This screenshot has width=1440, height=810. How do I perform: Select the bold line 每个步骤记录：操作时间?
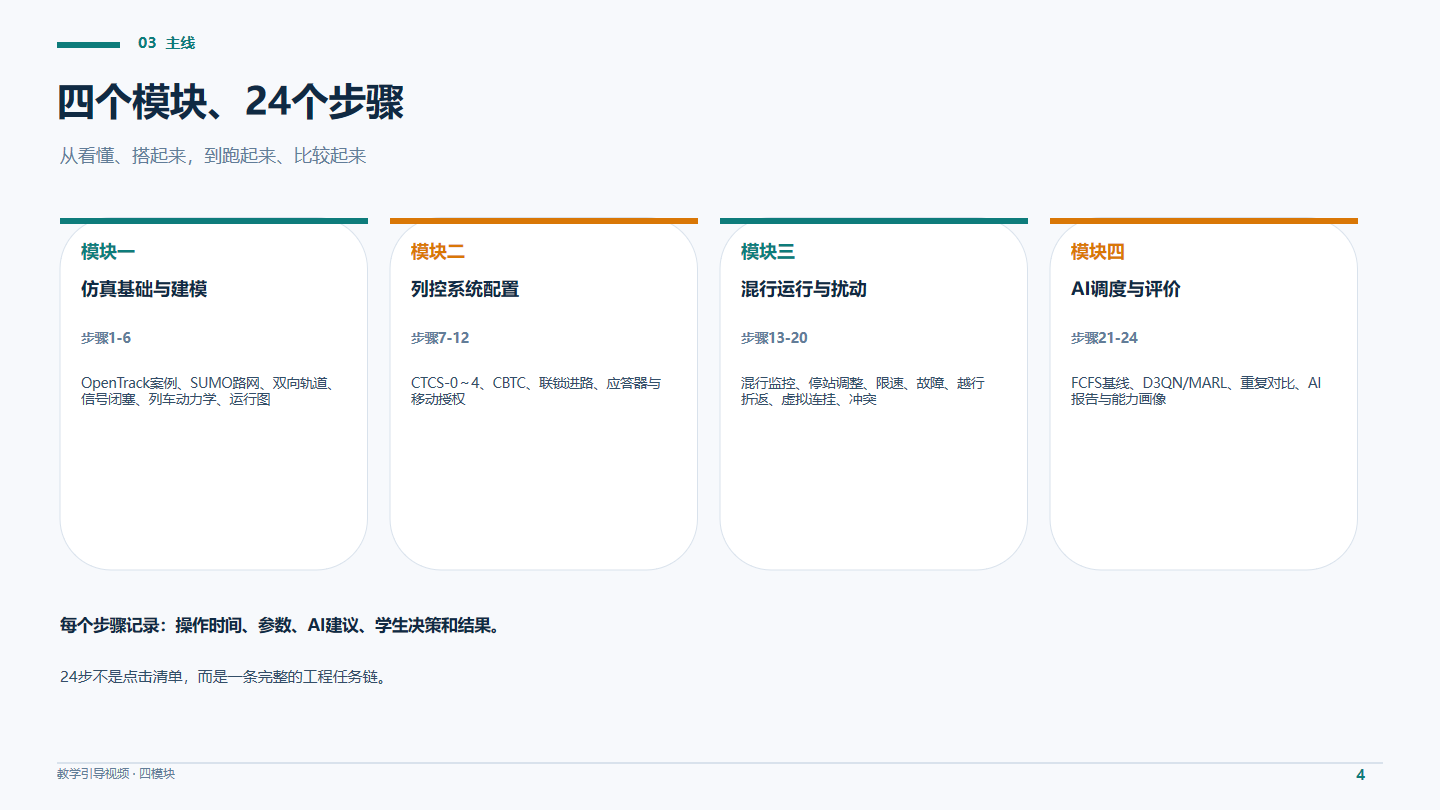[280, 626]
